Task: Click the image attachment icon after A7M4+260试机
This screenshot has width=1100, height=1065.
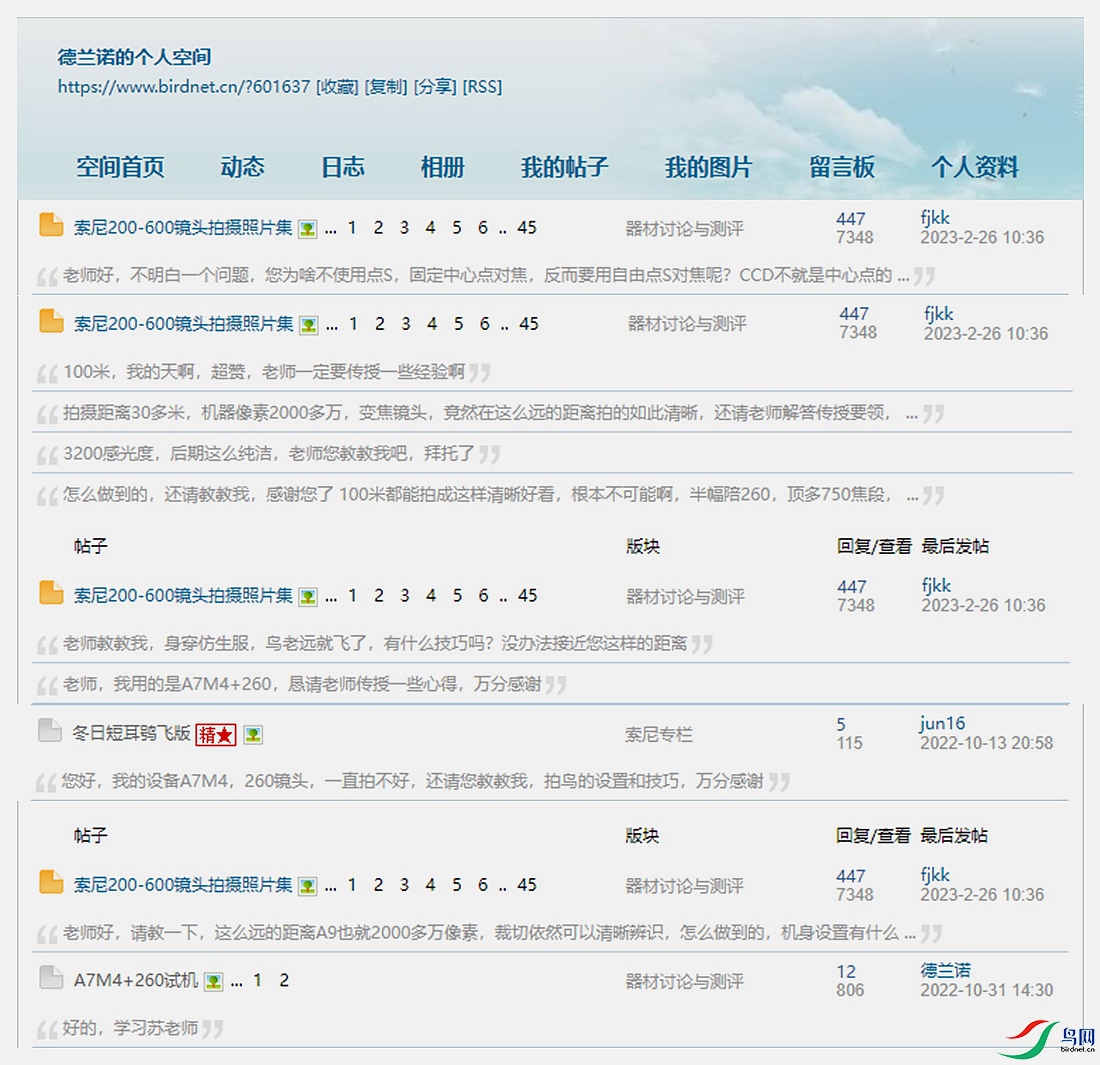Action: tap(213, 981)
